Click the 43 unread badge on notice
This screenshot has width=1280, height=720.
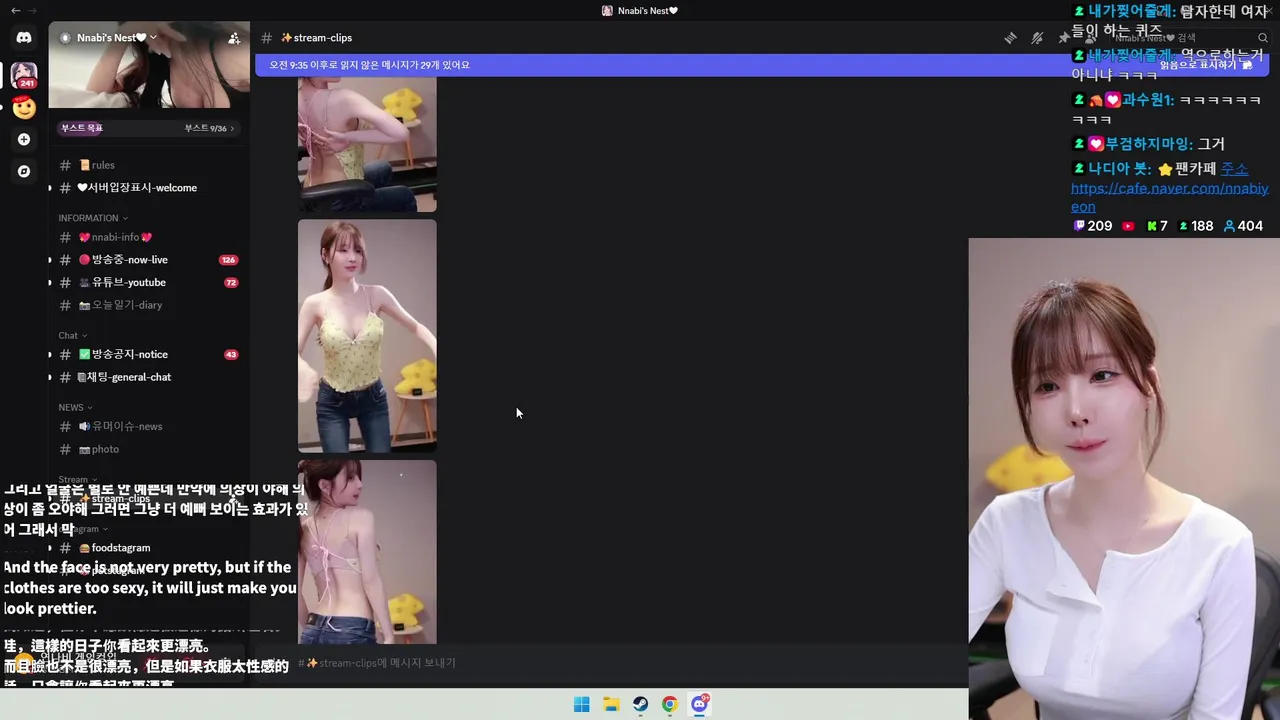click(x=231, y=355)
